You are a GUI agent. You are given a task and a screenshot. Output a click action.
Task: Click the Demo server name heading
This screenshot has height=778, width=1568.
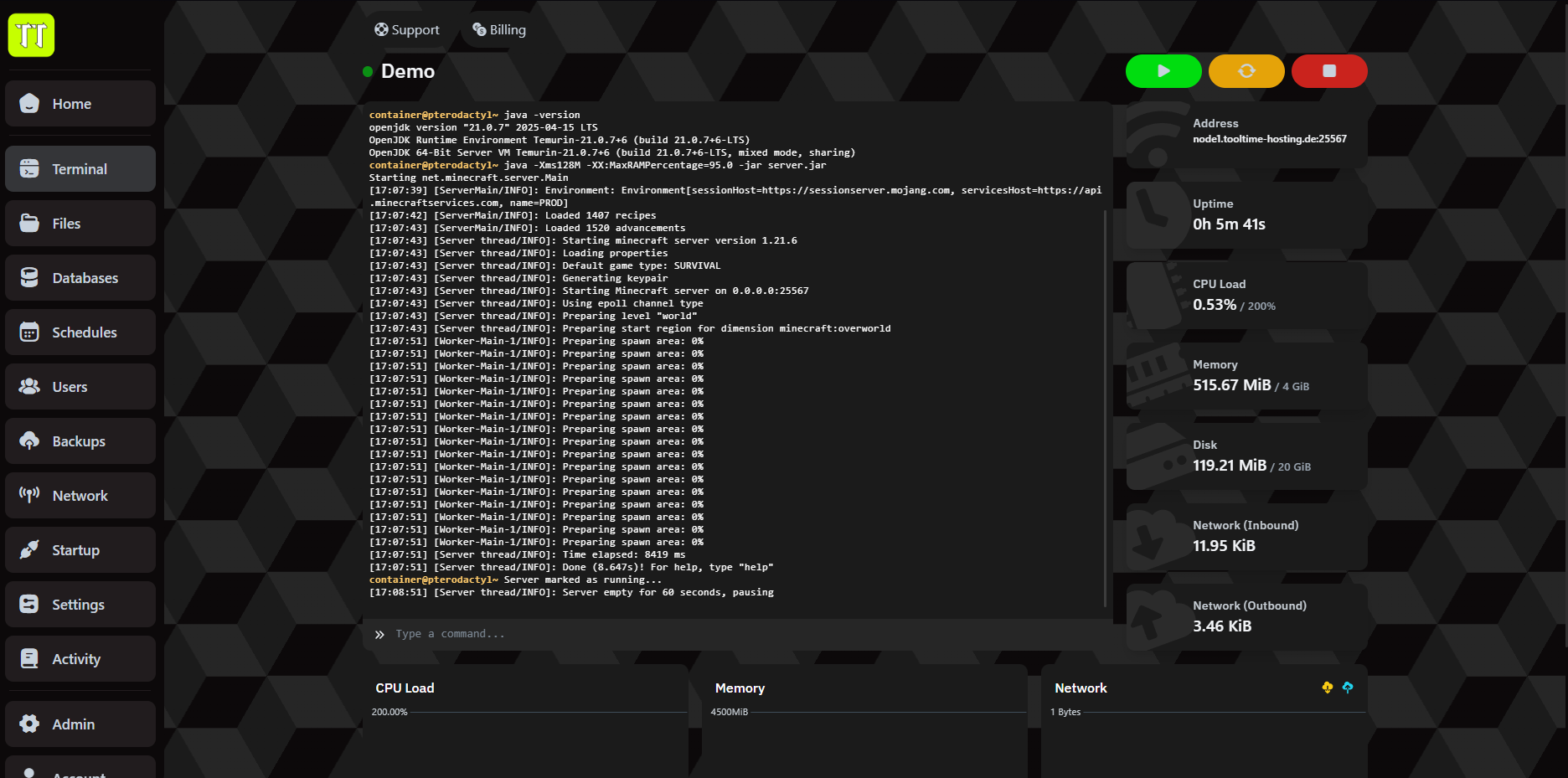click(408, 71)
